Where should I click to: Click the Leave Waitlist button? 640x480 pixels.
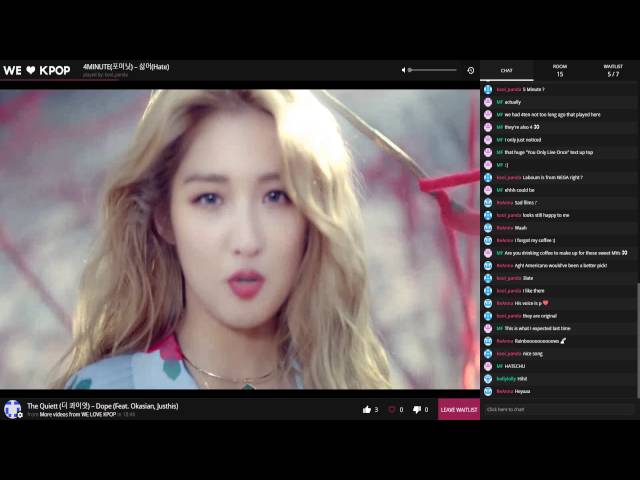(x=459, y=409)
